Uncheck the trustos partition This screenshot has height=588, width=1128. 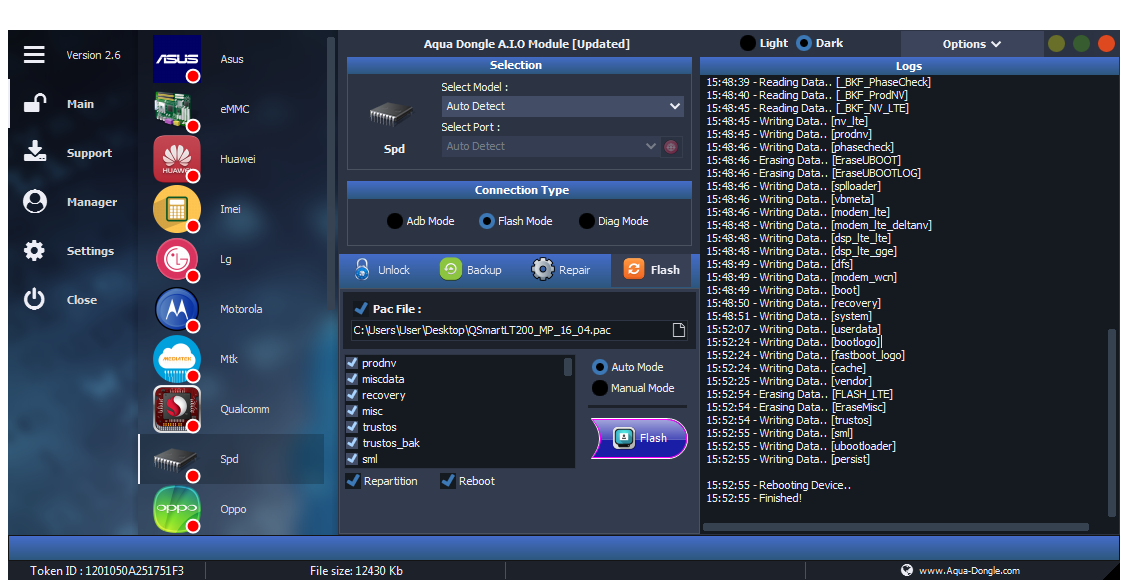click(352, 427)
